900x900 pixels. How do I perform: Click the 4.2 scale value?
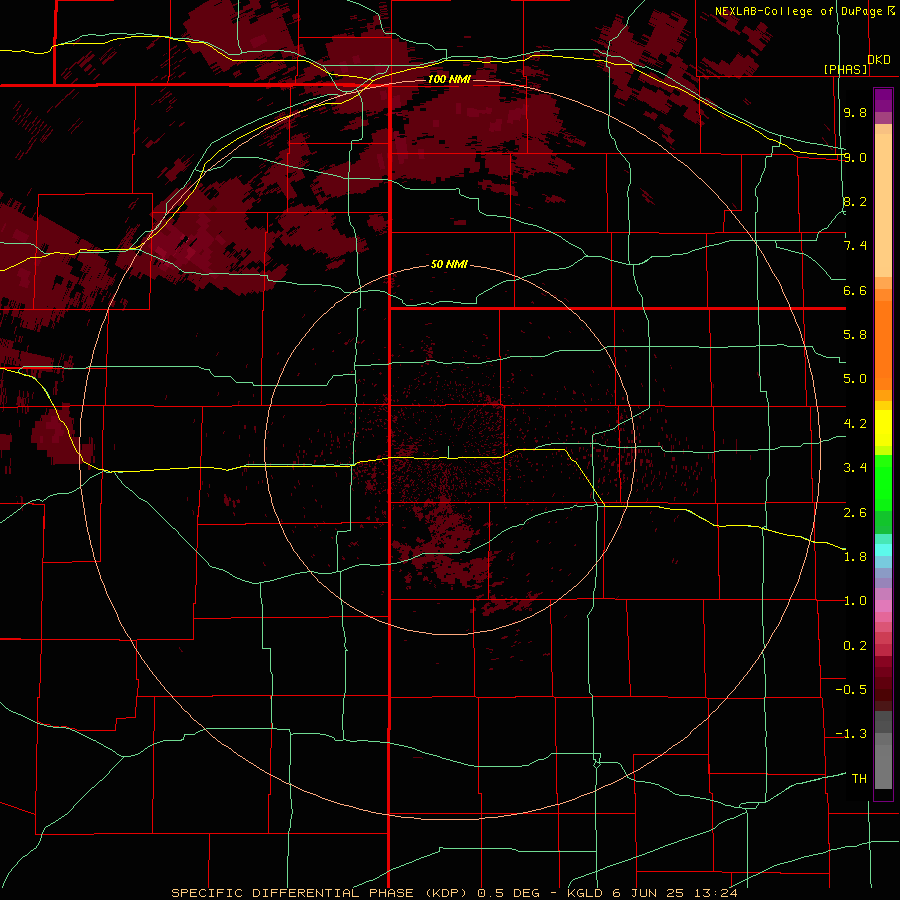(855, 424)
